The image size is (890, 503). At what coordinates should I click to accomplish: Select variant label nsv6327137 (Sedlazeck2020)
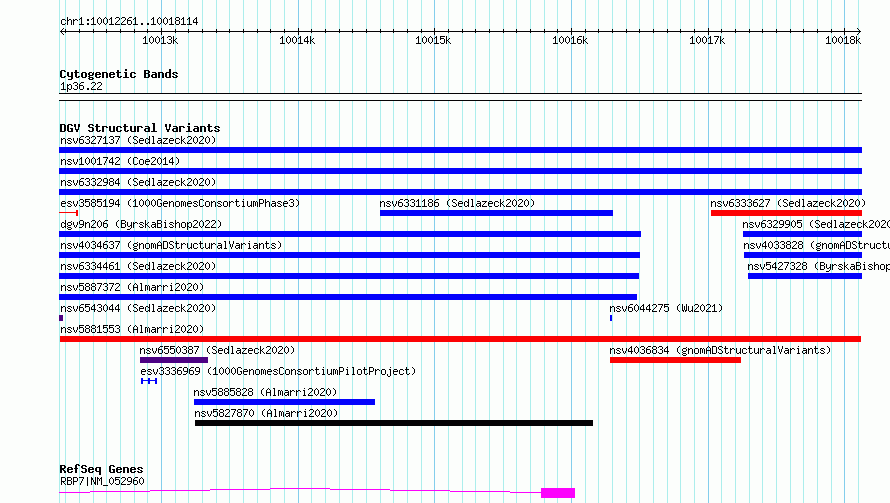point(138,140)
